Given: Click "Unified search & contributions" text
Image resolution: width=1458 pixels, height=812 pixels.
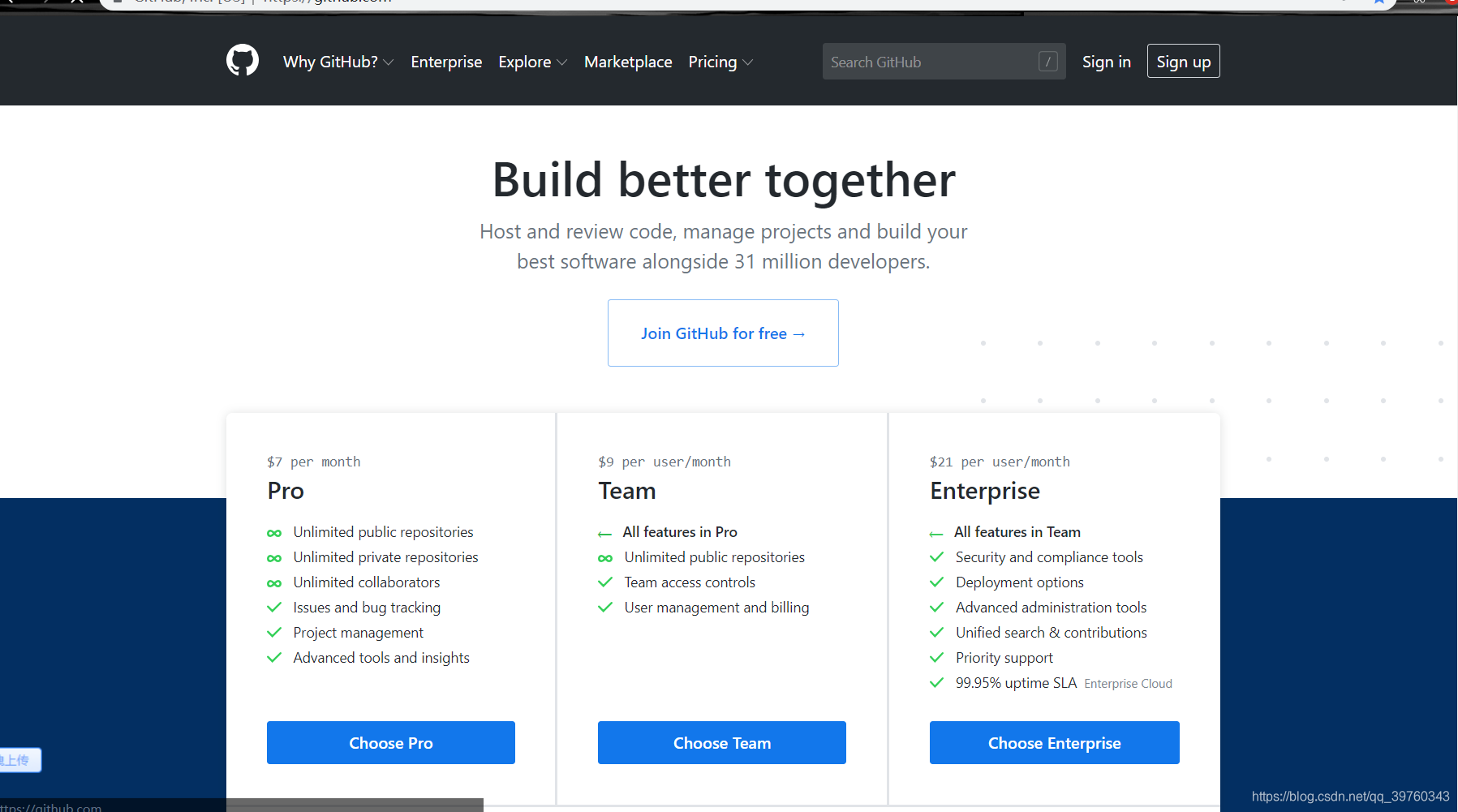Looking at the screenshot, I should (x=1052, y=633).
